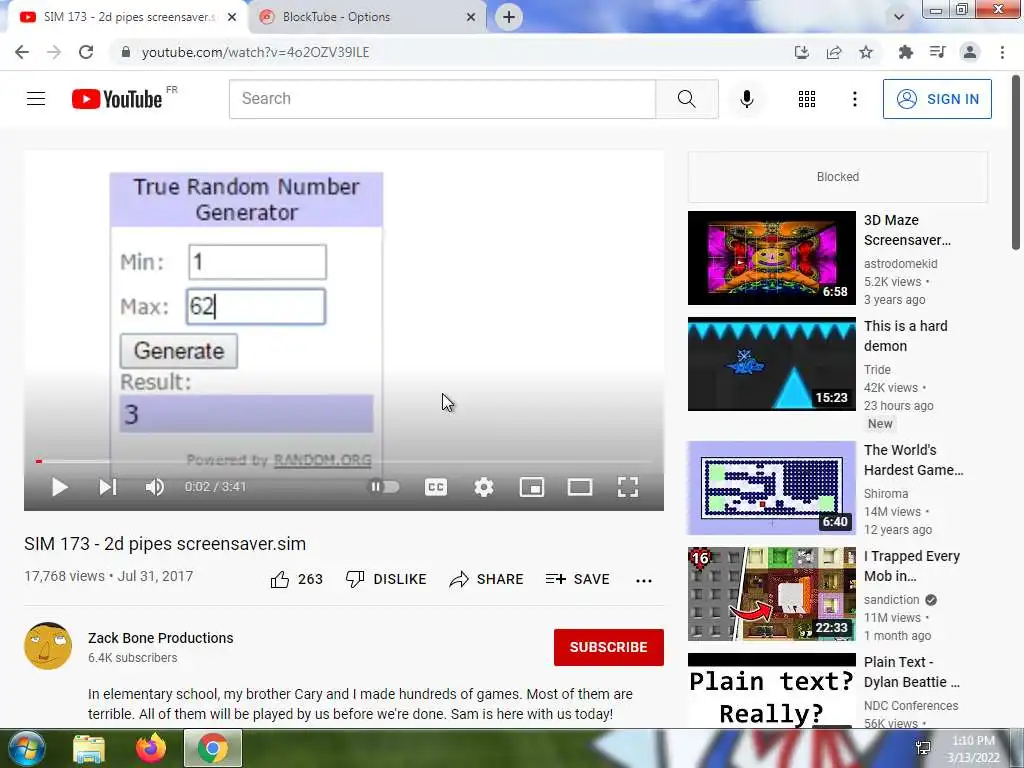
Task: Click SIGN IN button
Action: point(937,99)
